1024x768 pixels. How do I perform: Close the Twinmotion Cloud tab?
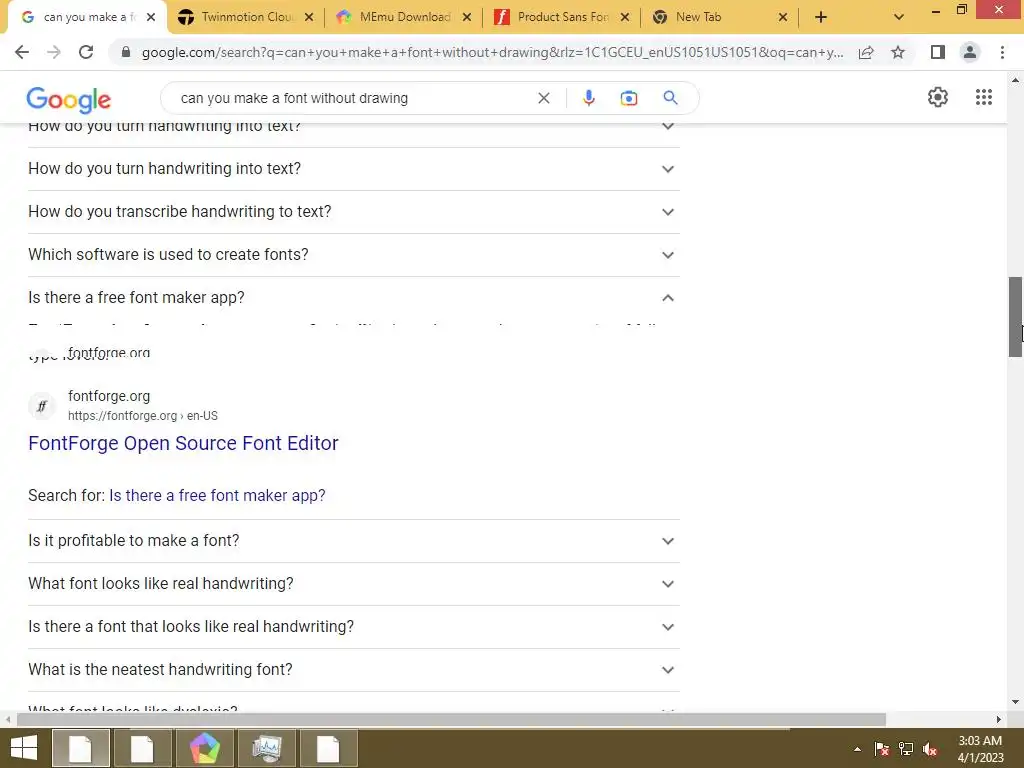(309, 17)
